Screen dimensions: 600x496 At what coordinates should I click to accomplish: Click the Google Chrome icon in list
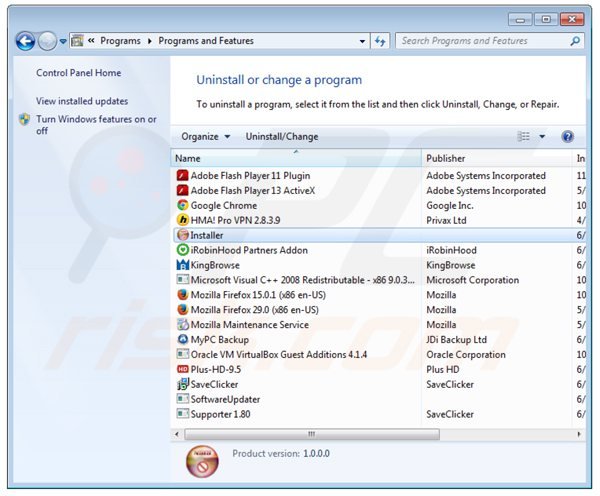(182, 205)
